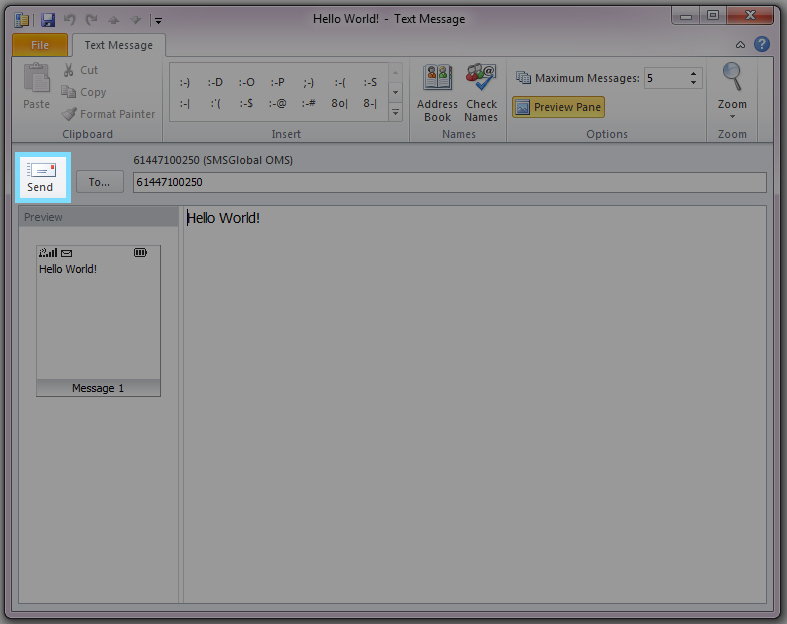Insert the :-D emoticon

point(215,82)
